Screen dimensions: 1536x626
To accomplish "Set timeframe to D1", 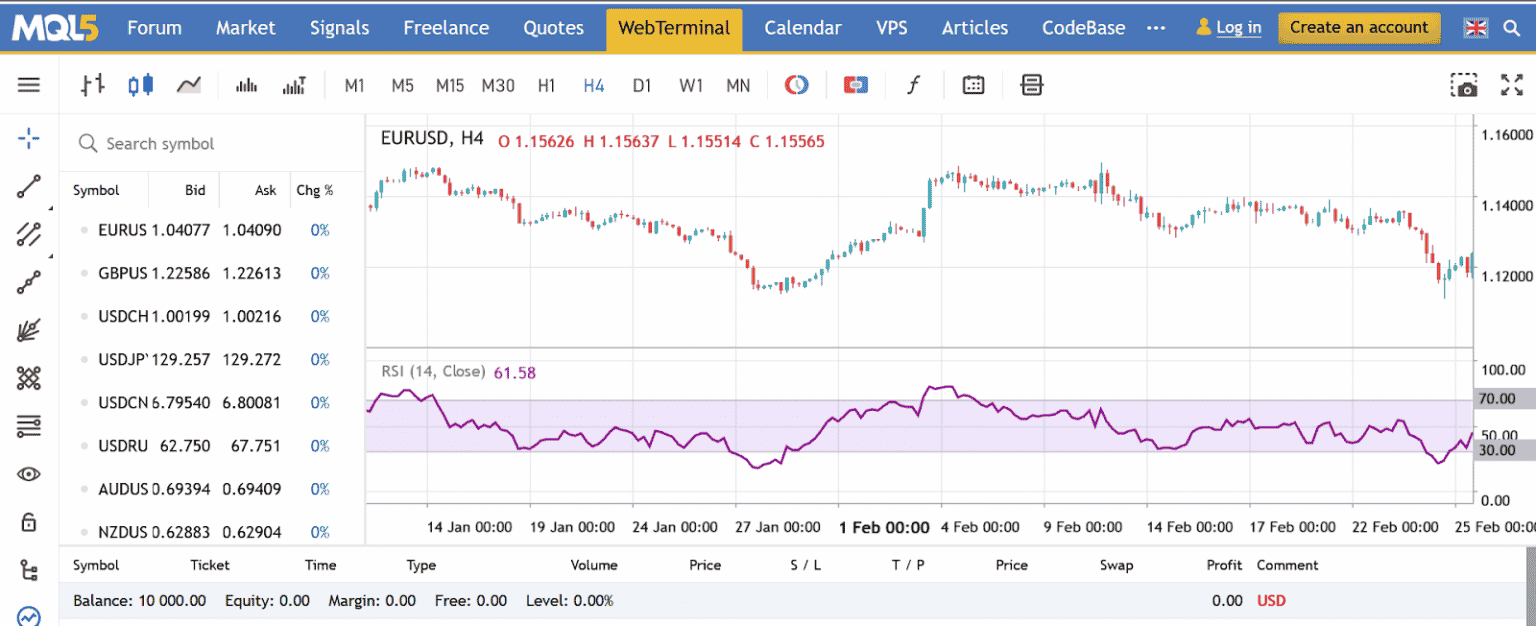I will click(x=642, y=86).
